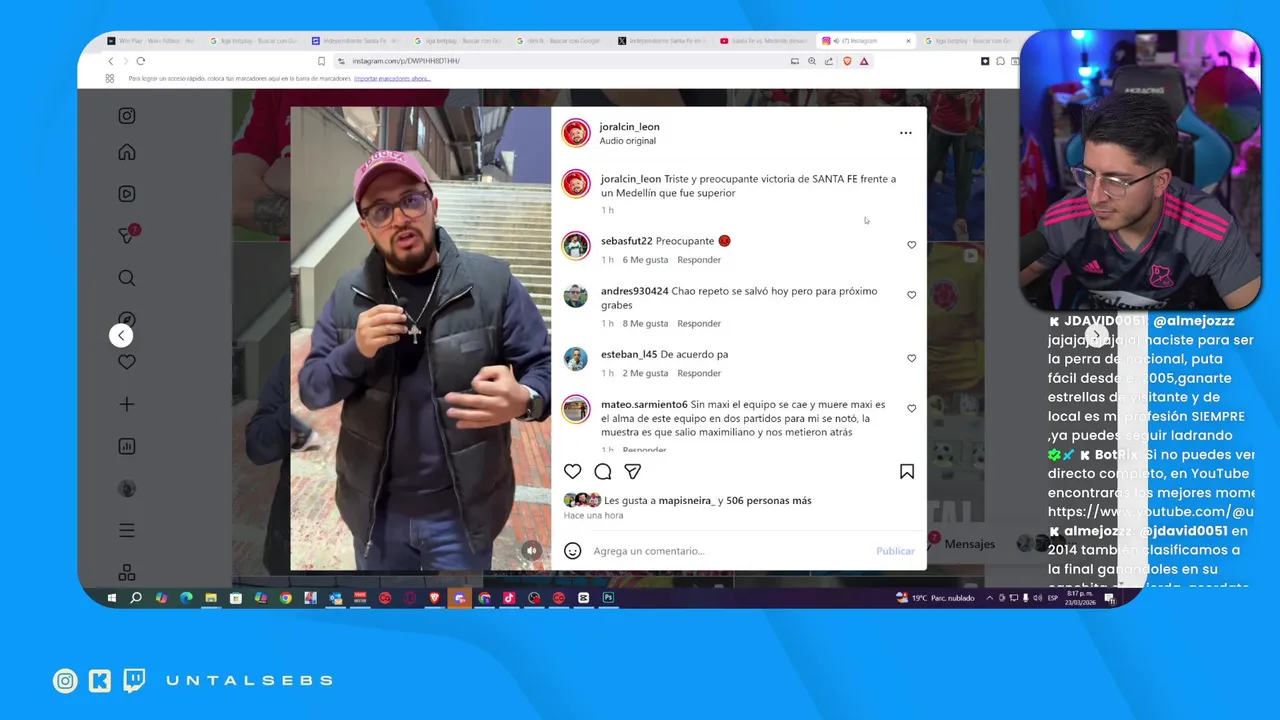The height and width of the screenshot is (720, 1280).
Task: Open Instagram search in the sidebar
Action: (127, 278)
